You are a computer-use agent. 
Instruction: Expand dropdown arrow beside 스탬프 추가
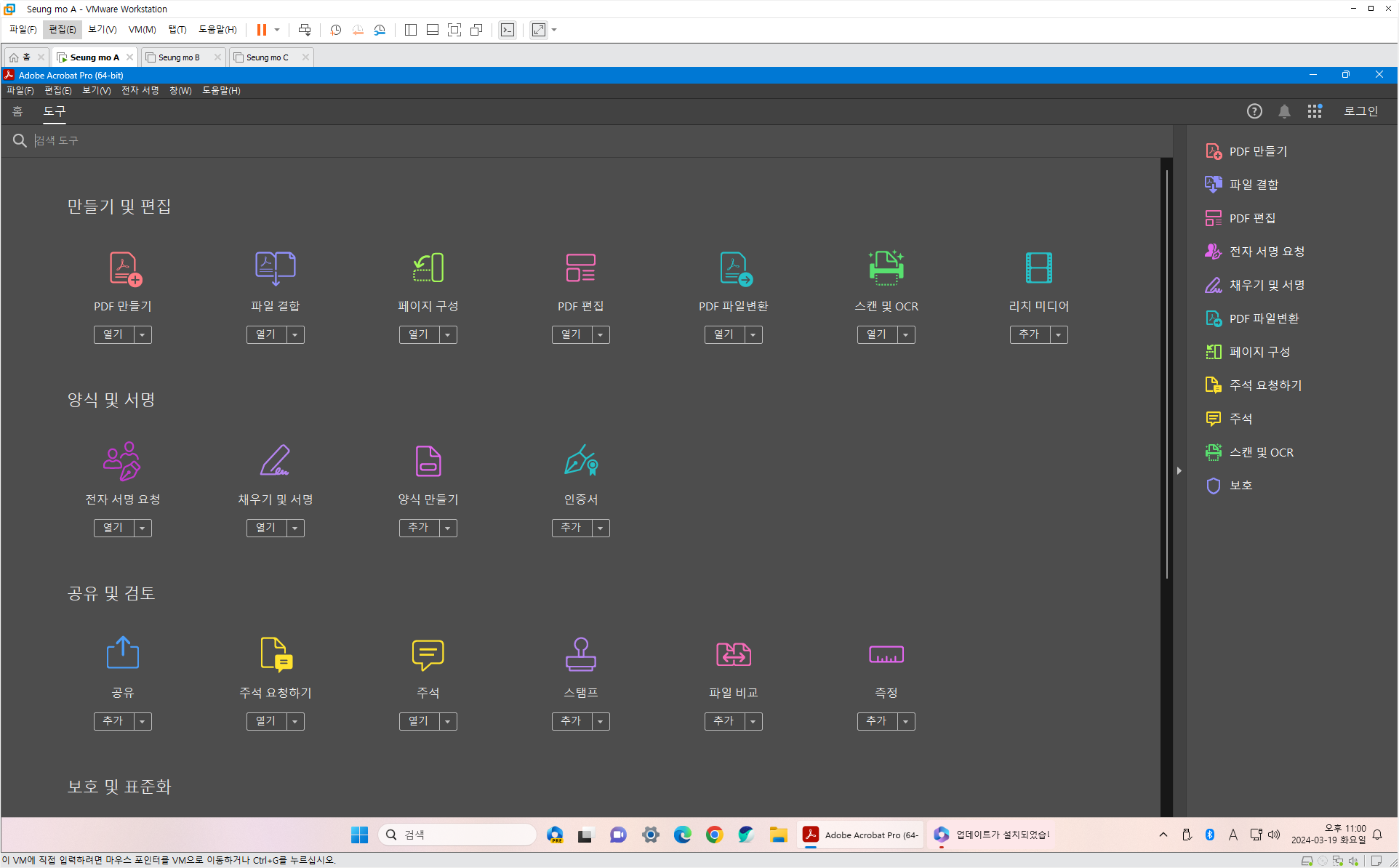point(601,721)
